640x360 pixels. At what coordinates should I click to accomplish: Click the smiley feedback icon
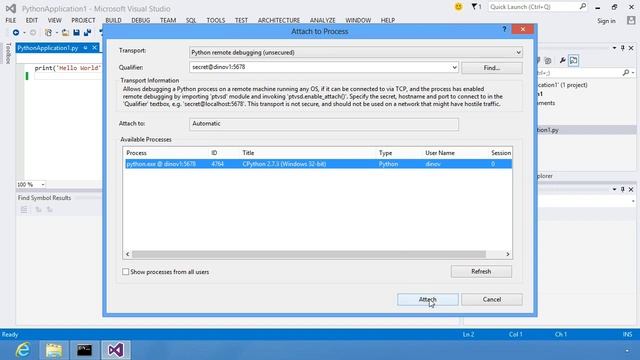pyautogui.click(x=459, y=7)
